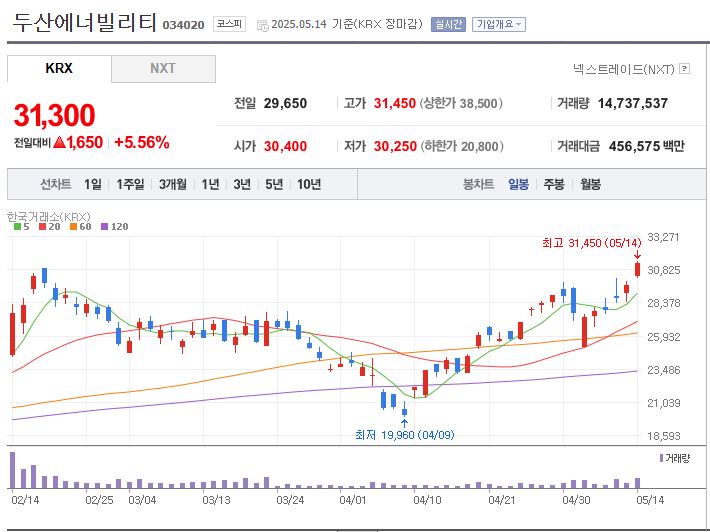Click the 실시간 real-time badge
710x532 pixels.
click(x=448, y=25)
